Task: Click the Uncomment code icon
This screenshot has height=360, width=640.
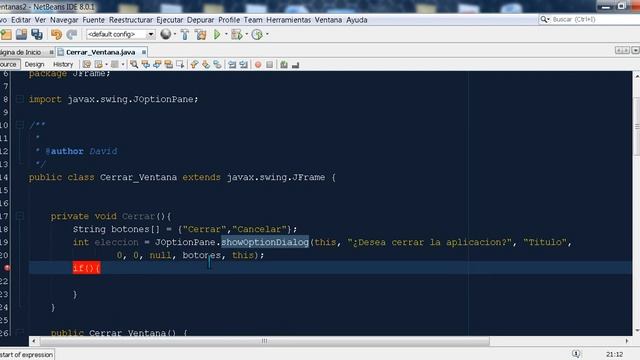Action: 296,64
